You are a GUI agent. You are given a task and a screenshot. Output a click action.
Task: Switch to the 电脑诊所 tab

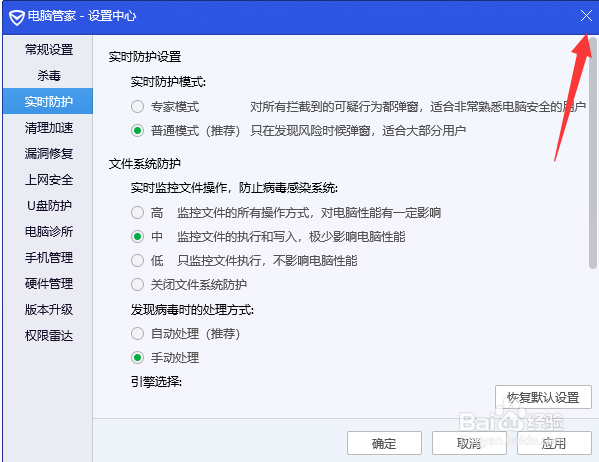(49, 231)
